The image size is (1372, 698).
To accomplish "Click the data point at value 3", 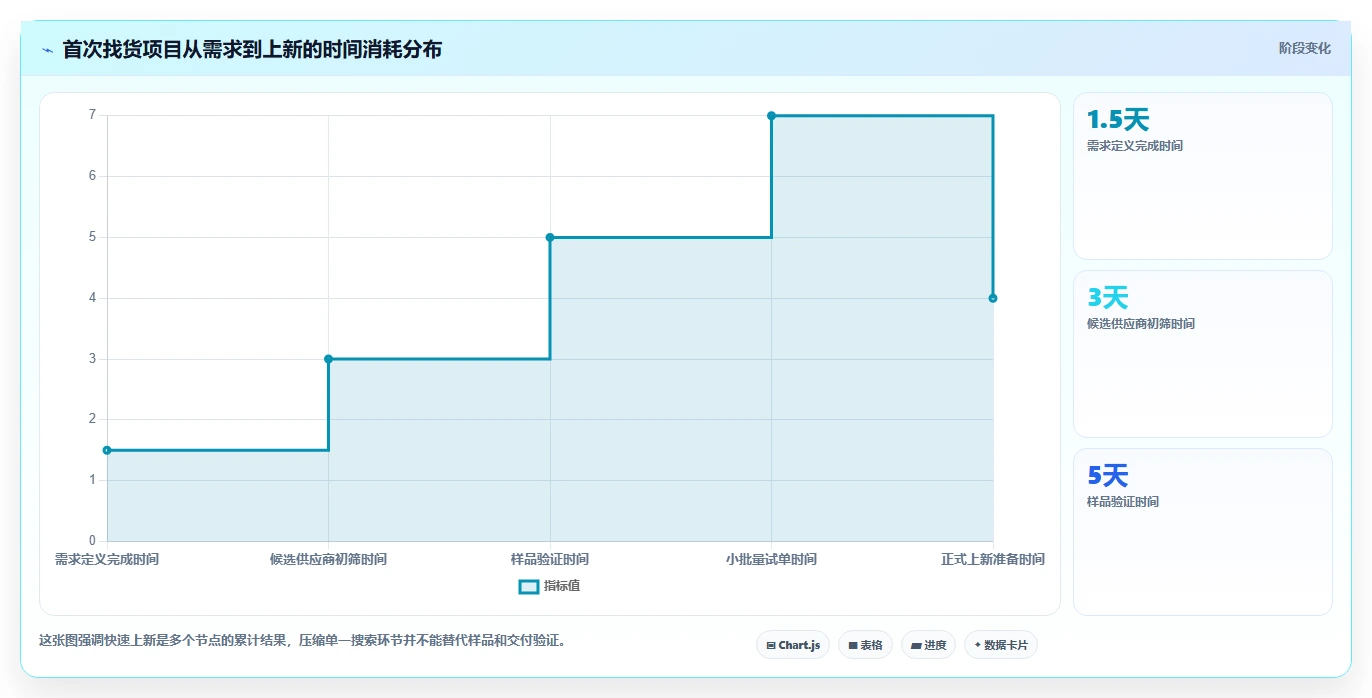I will click(328, 359).
